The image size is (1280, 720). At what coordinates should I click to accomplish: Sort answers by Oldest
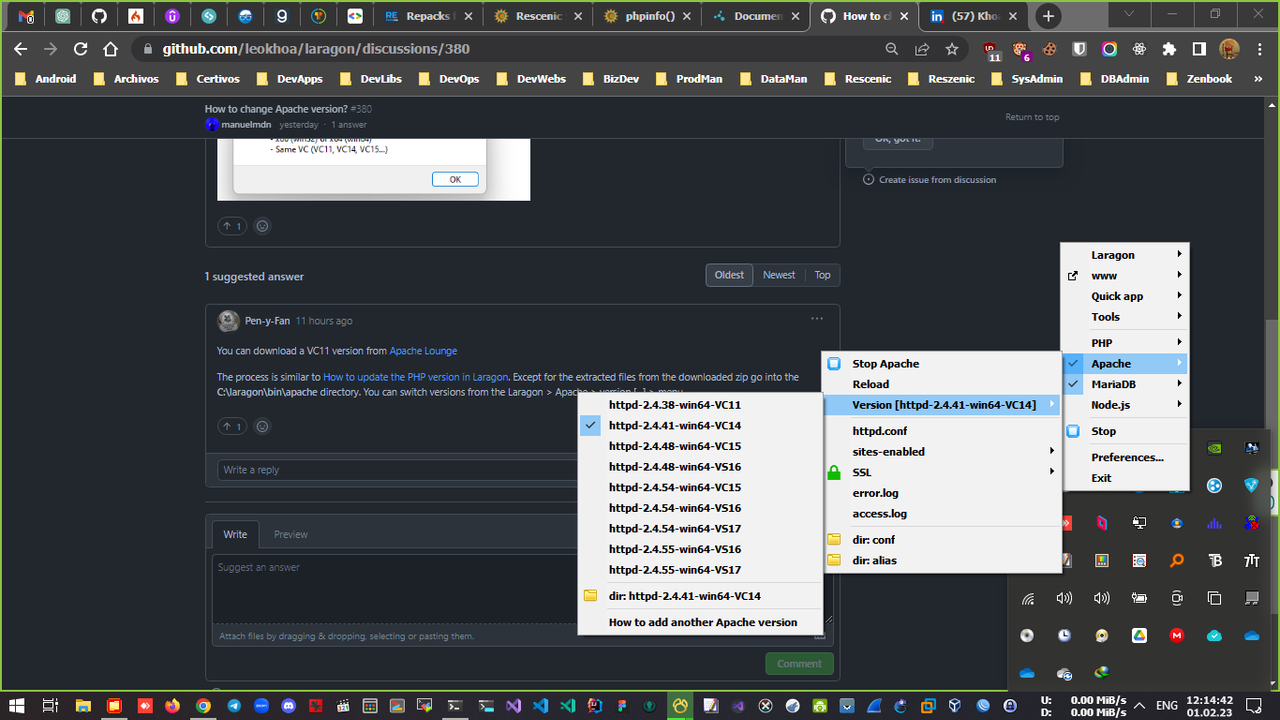click(x=729, y=275)
